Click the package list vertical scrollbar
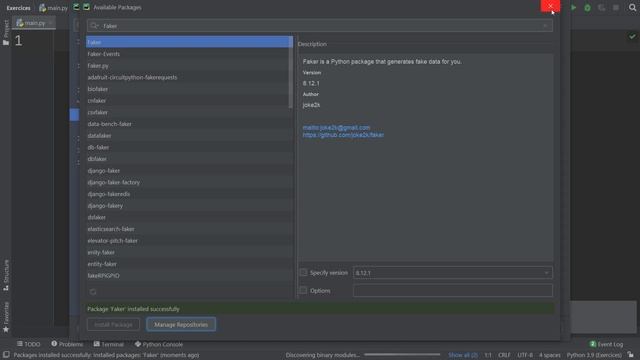Screen dimensions: 640x360 tap(291, 73)
